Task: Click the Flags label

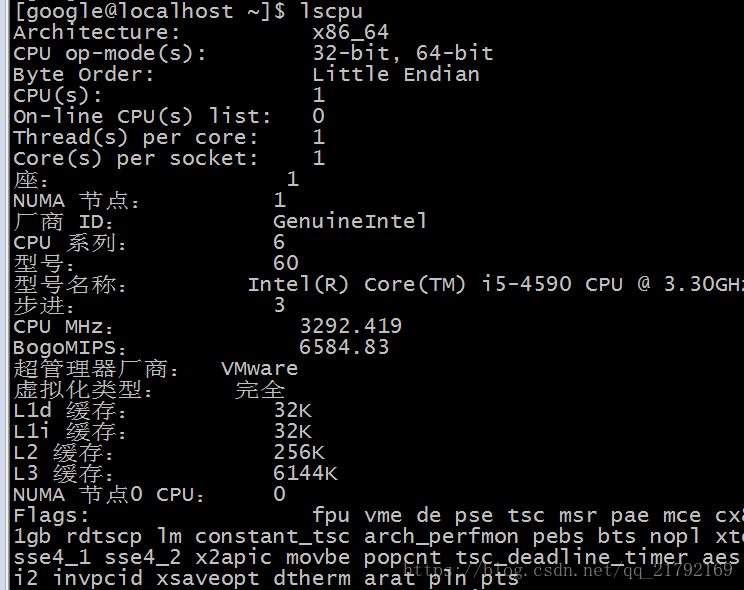Action: (x=51, y=515)
